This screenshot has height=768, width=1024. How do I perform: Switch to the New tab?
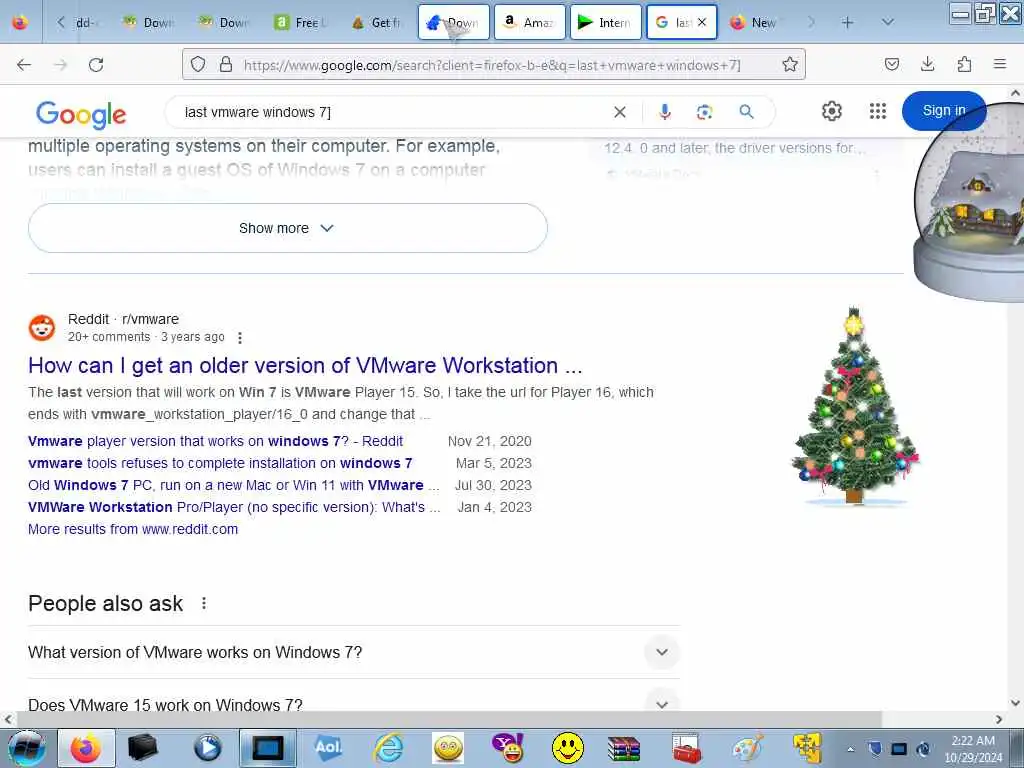click(x=757, y=22)
